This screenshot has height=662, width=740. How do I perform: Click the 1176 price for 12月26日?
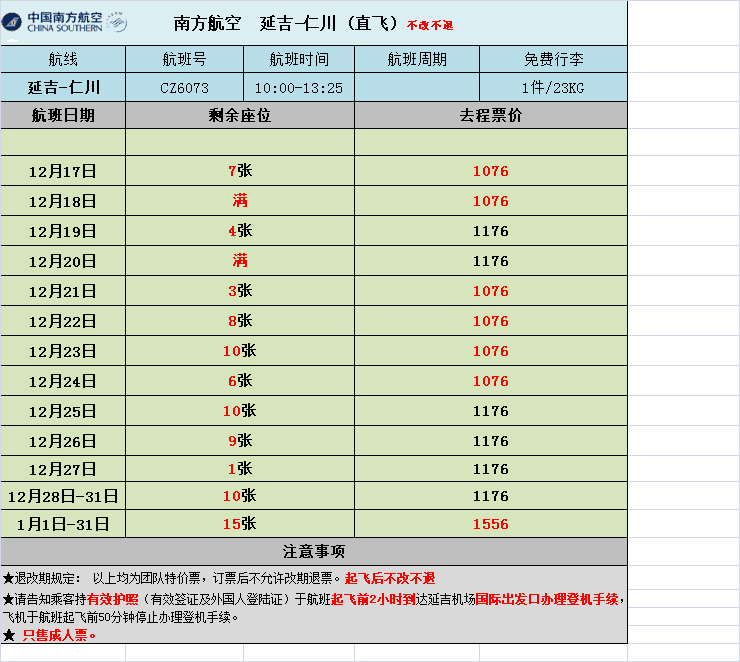point(491,441)
